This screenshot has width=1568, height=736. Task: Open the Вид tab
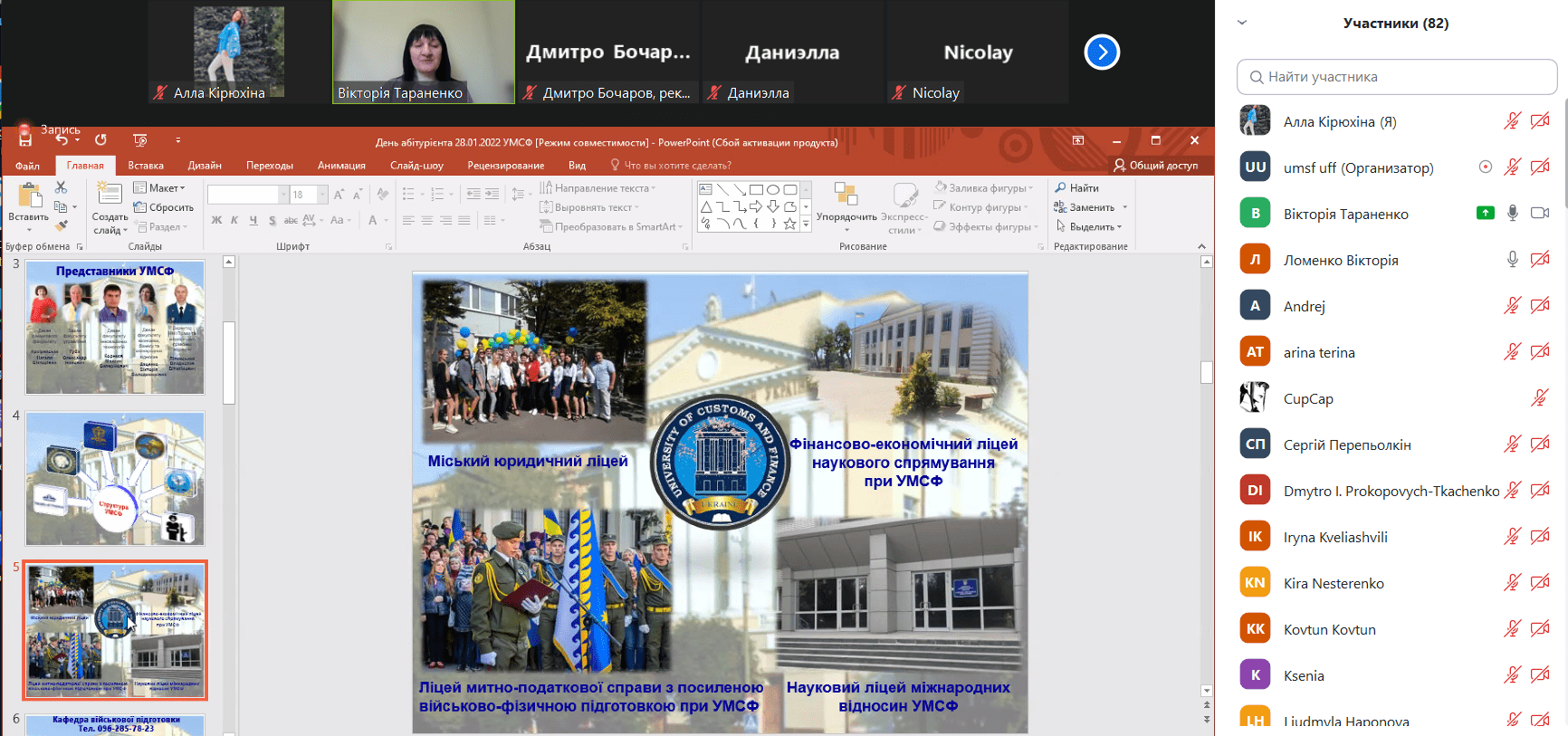tap(578, 166)
